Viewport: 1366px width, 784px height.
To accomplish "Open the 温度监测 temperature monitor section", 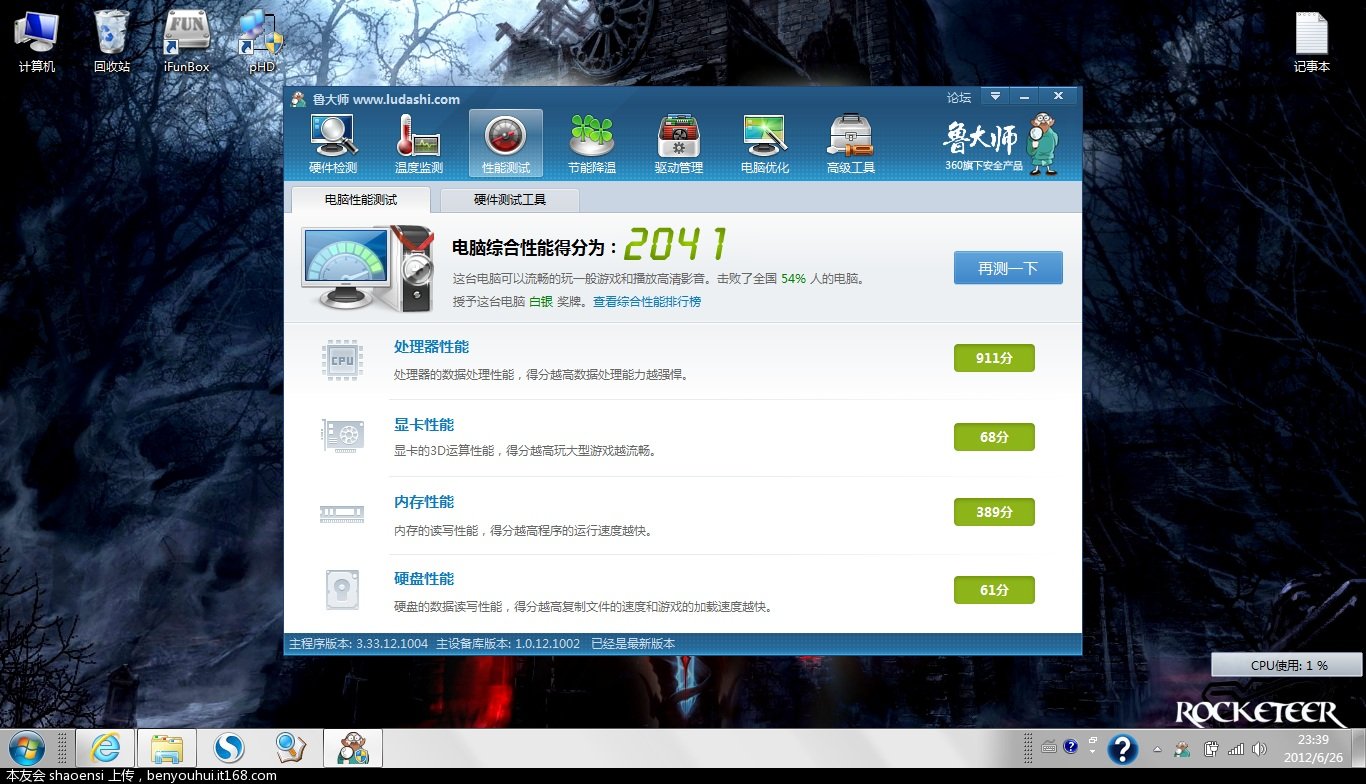I will (x=419, y=144).
